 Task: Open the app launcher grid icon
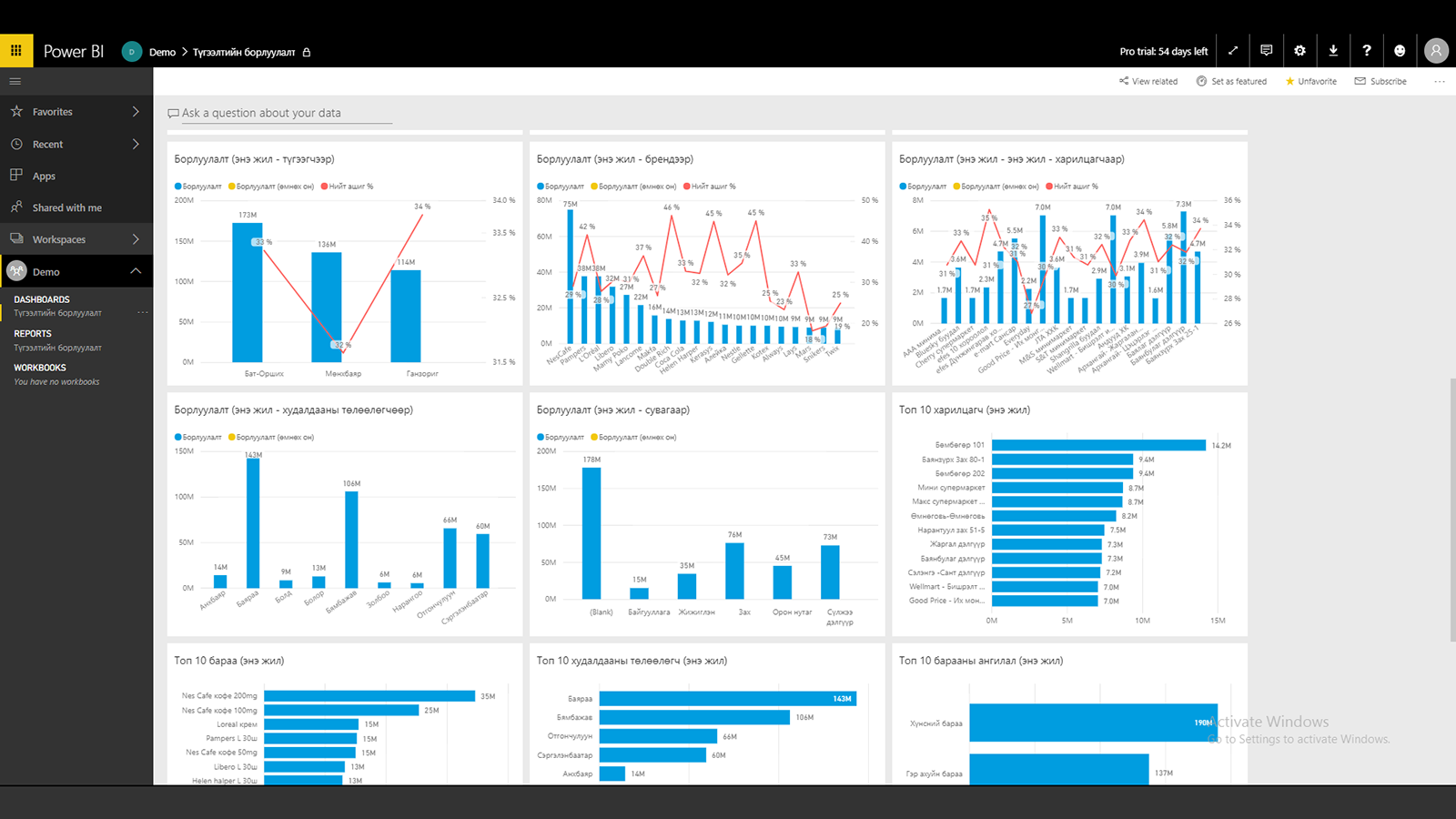pos(16,51)
